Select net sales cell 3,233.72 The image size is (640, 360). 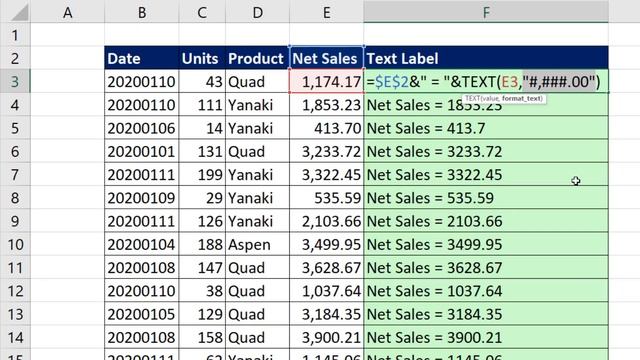pos(327,151)
